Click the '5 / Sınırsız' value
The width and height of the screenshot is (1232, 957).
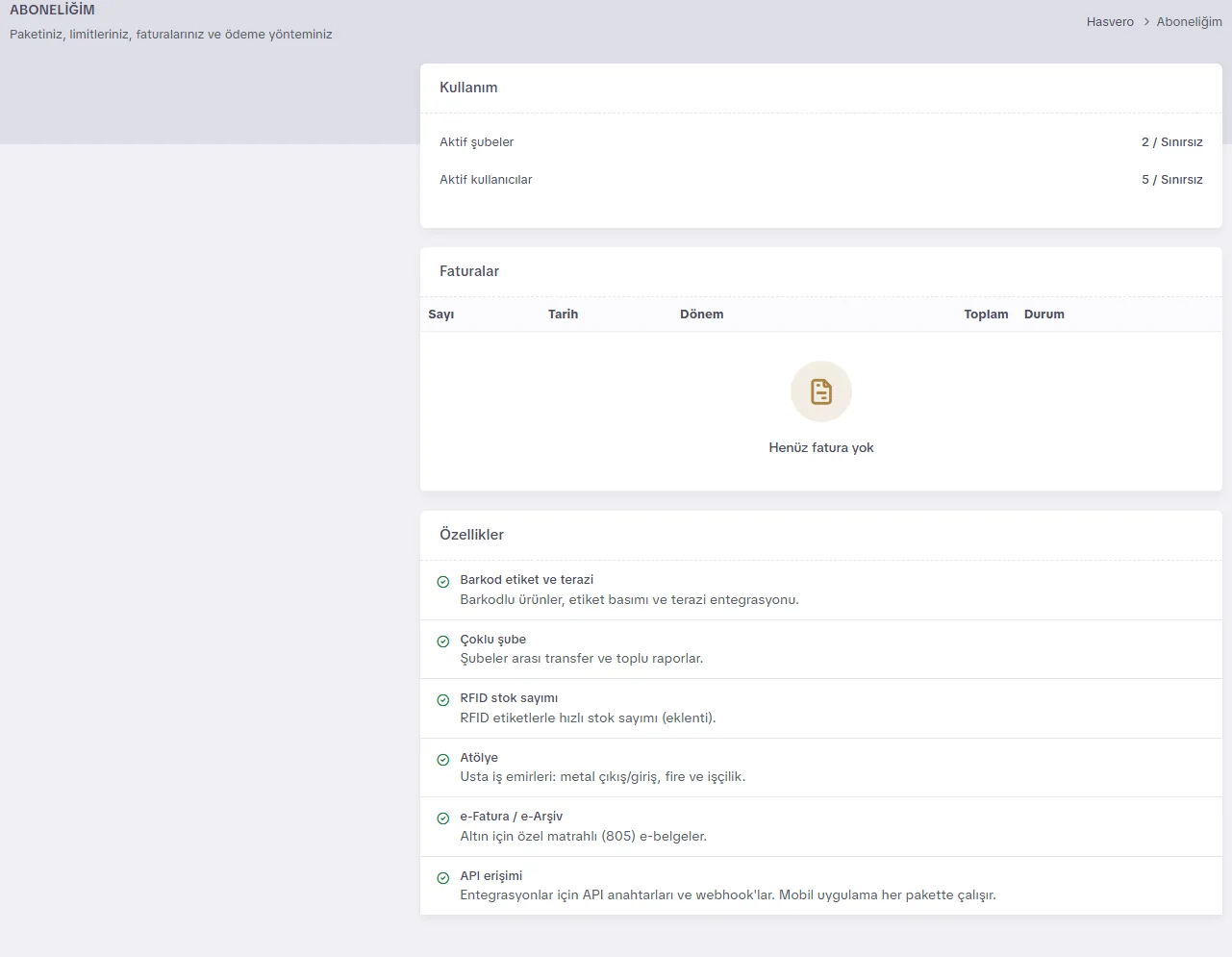click(1172, 180)
